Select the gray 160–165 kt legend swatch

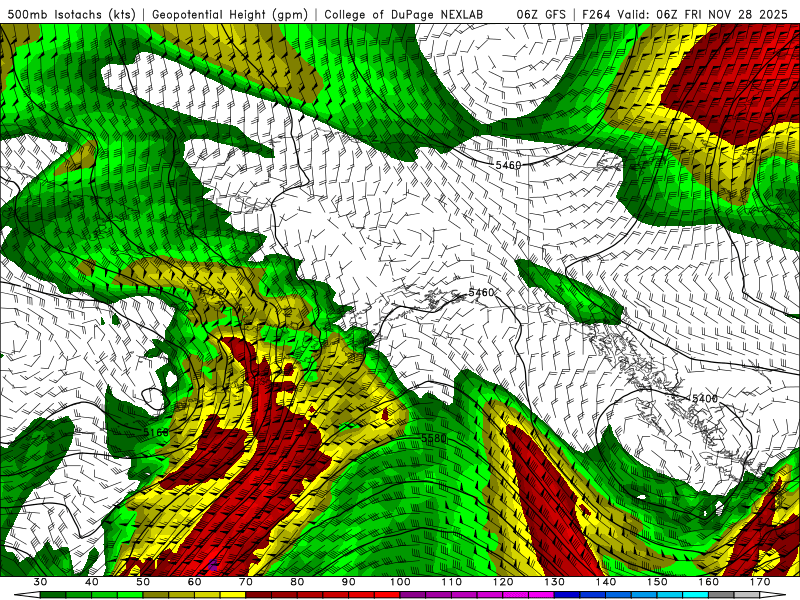tap(722, 595)
